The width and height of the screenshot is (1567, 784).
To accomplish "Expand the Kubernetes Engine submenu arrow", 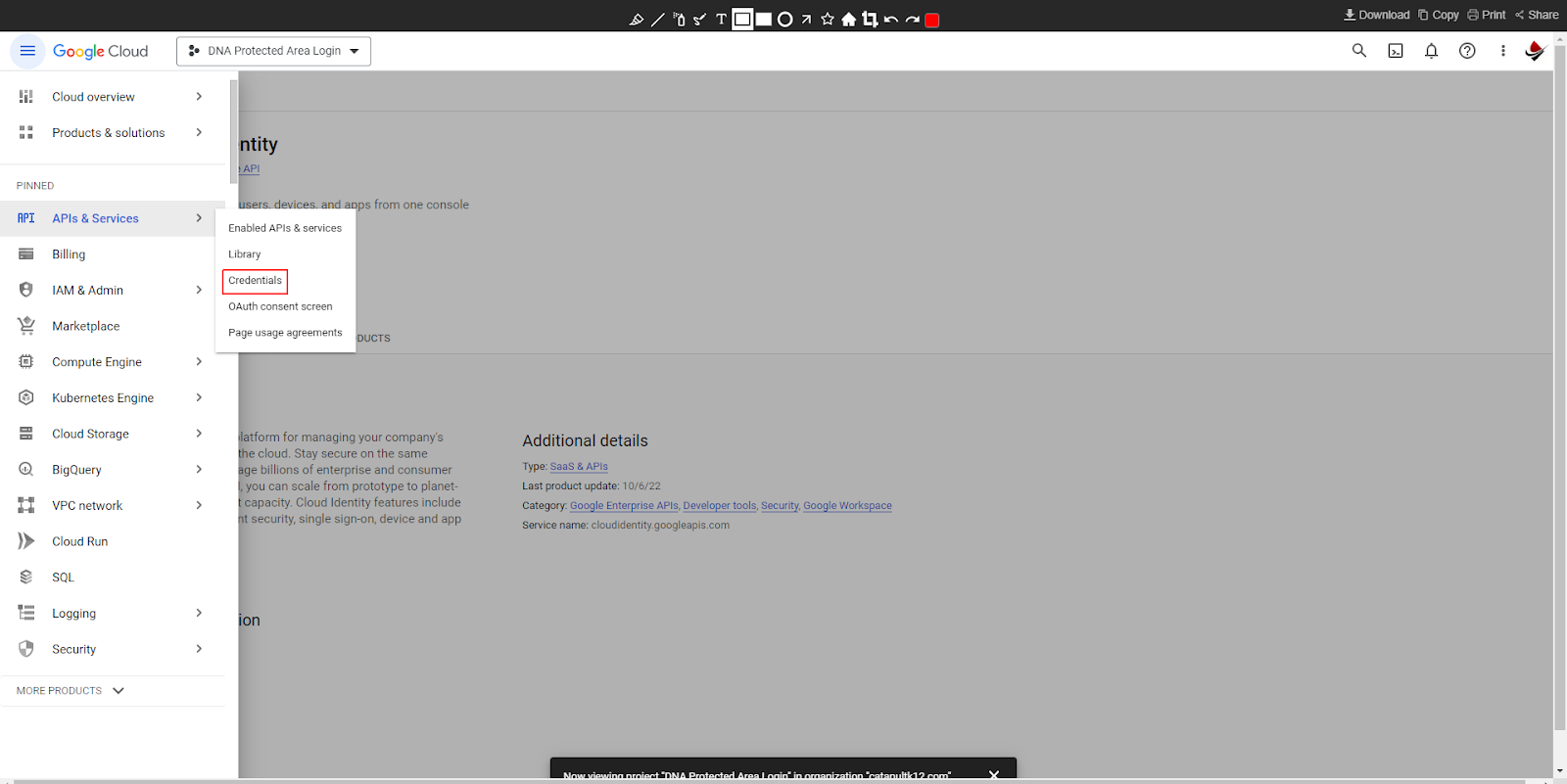I will 199,397.
